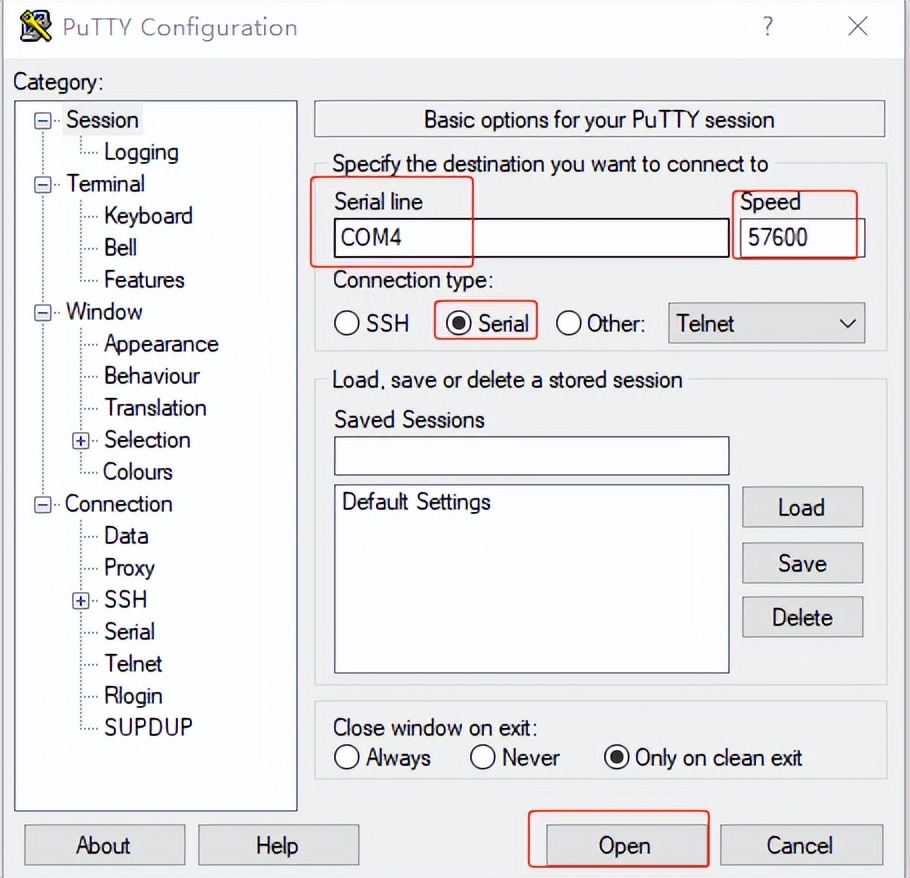Click the PuTTY icon in title bar

click(35, 27)
